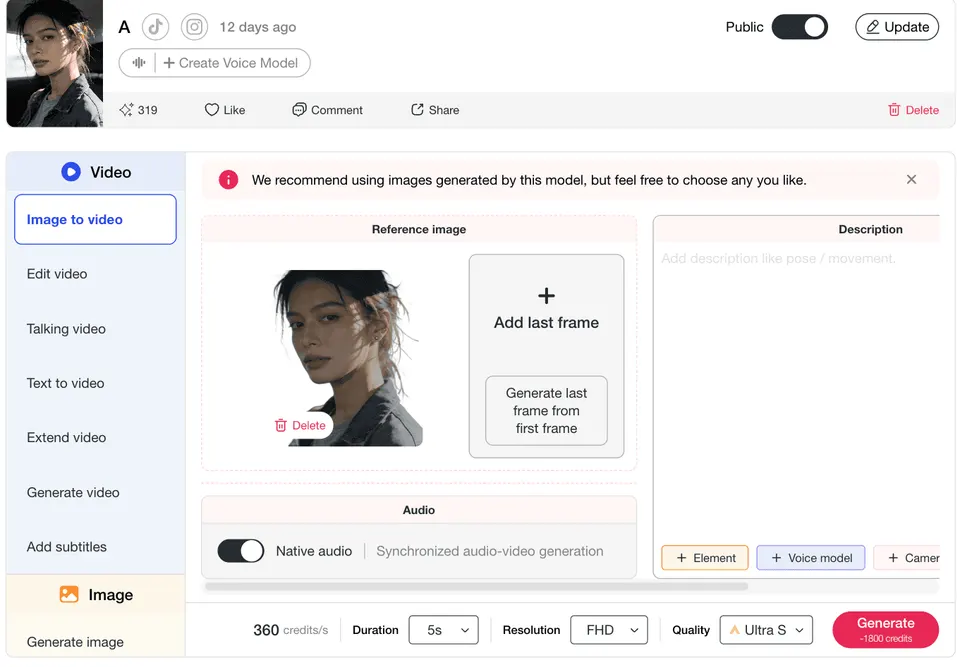Viewport: 960px width, 667px height.
Task: Click the plus icon to add last frame
Action: click(546, 296)
